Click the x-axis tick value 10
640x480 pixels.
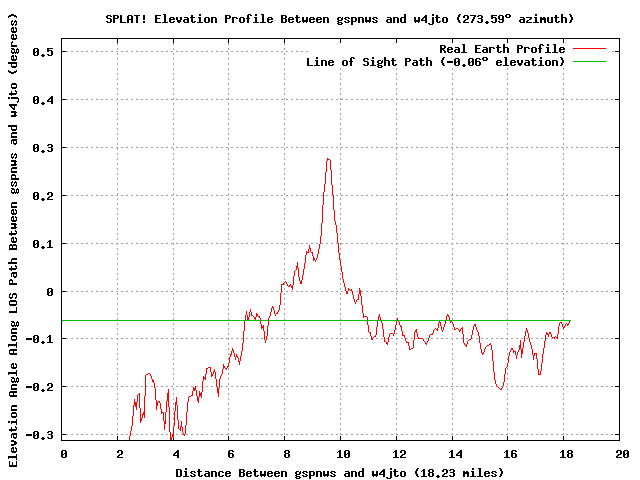(x=343, y=454)
